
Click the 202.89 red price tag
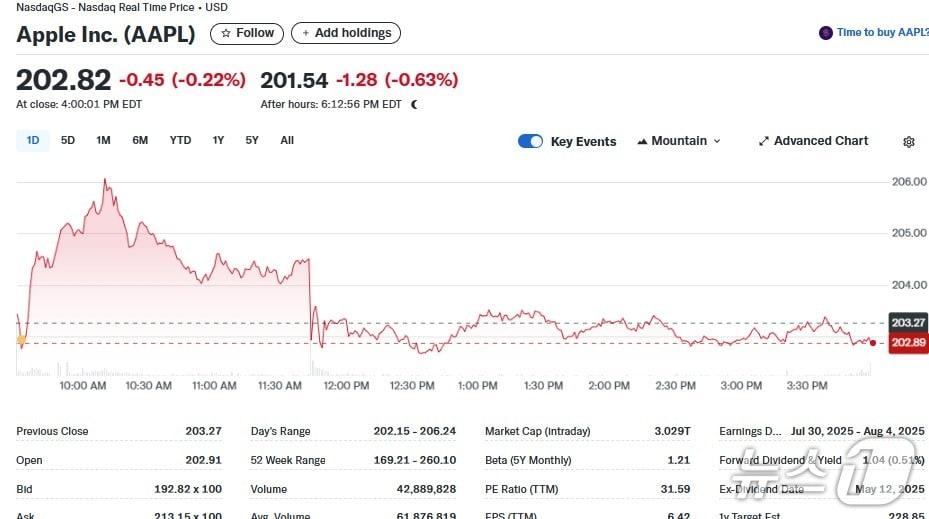coord(907,343)
